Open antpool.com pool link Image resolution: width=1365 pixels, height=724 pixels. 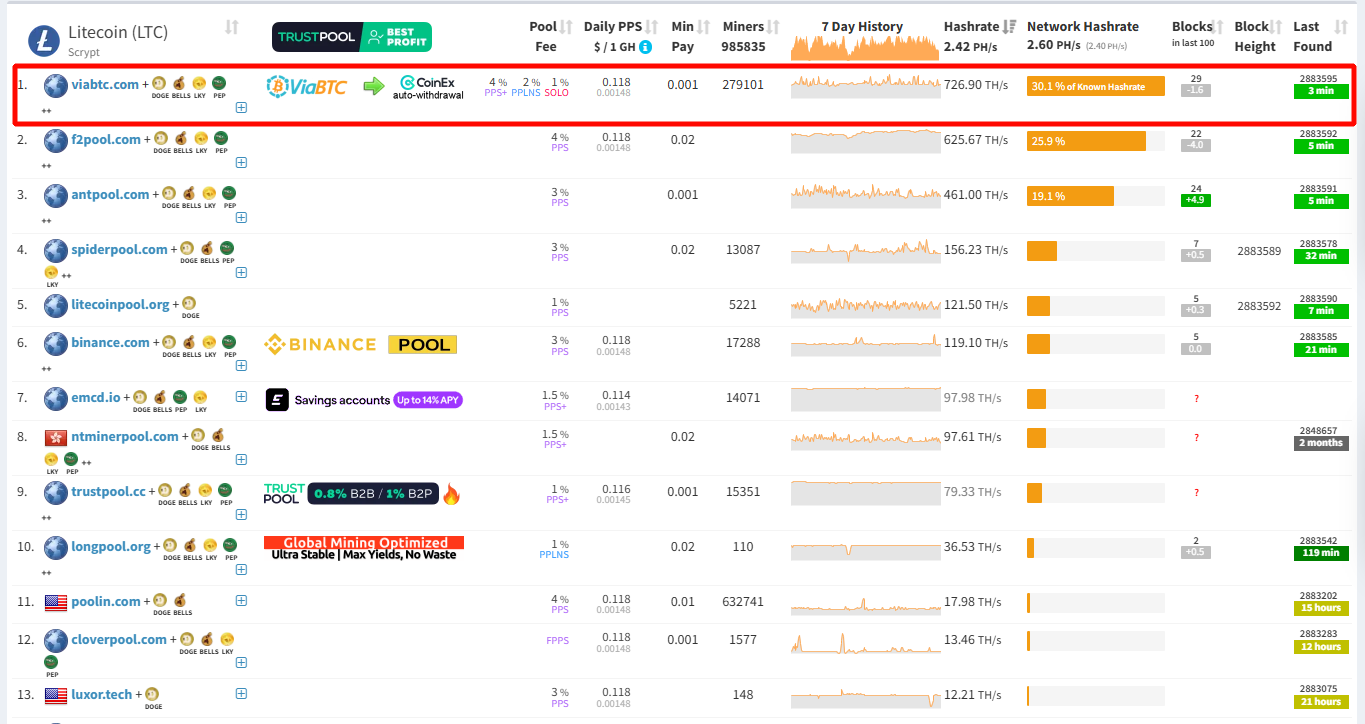click(110, 194)
